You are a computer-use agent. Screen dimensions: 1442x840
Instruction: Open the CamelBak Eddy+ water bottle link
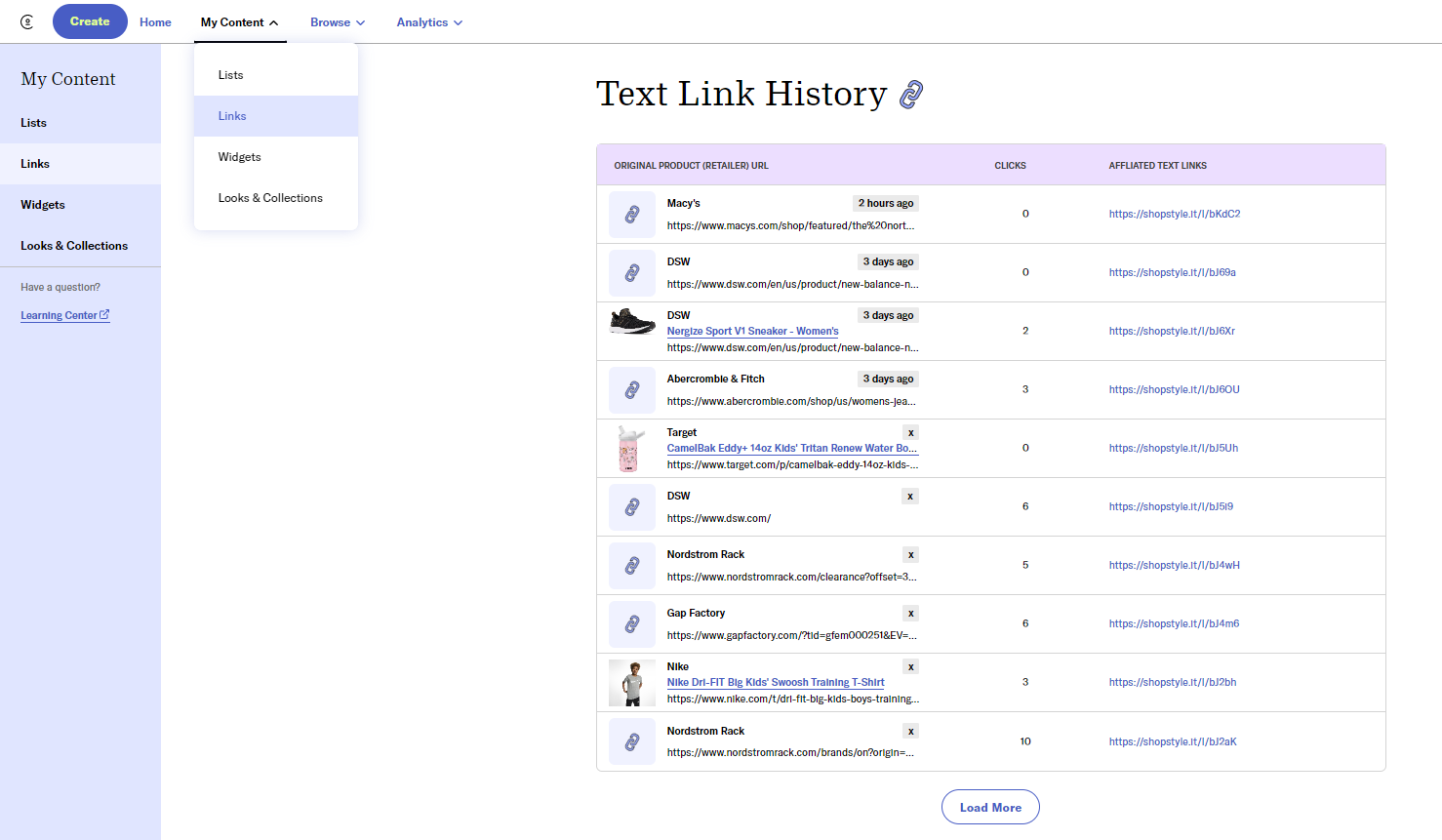pos(792,449)
